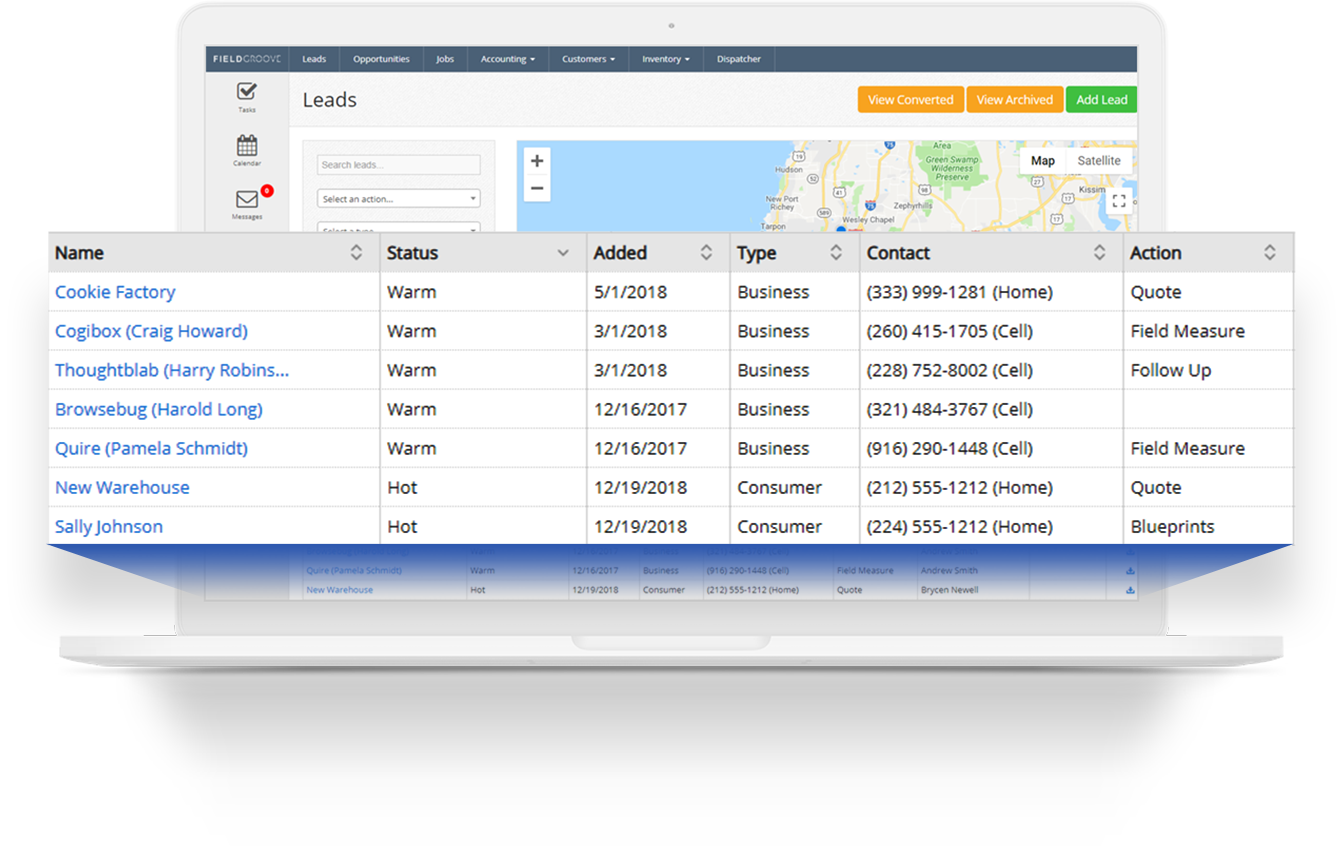Select phone (228) 752-8002 (Cell)
This screenshot has width=1344, height=846.
click(950, 370)
